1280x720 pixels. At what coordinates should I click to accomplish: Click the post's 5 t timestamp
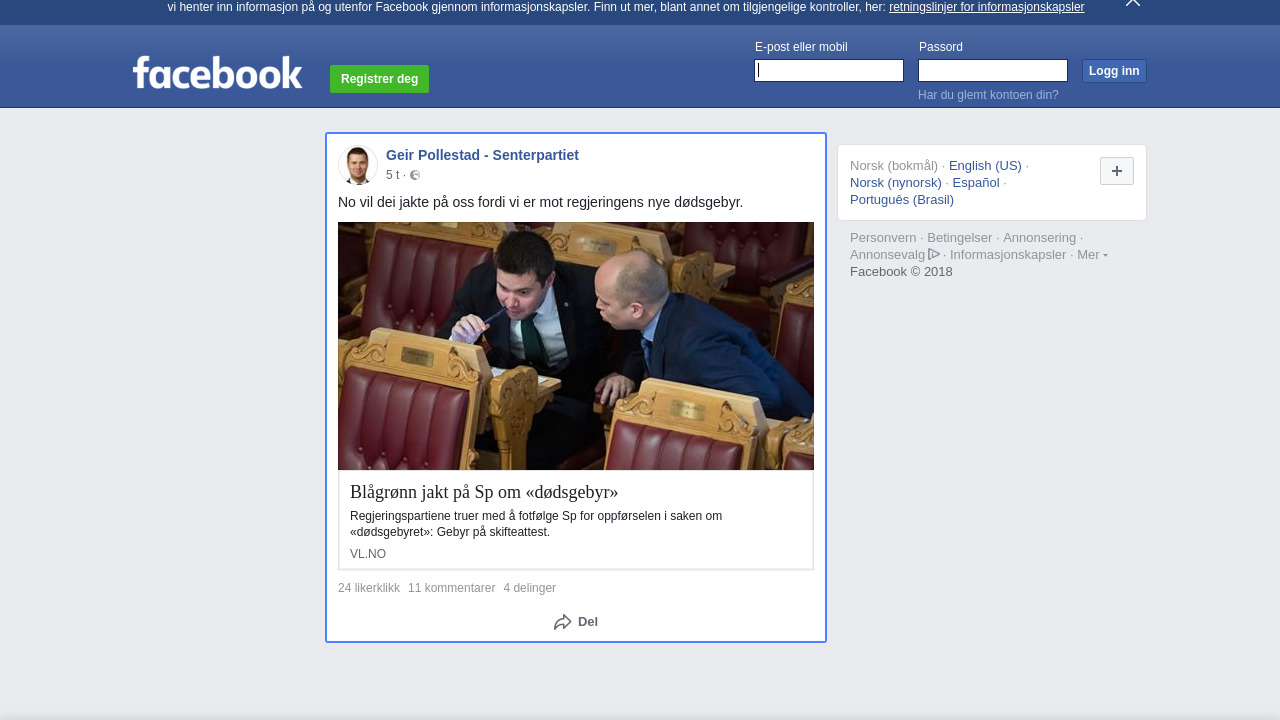(x=393, y=175)
